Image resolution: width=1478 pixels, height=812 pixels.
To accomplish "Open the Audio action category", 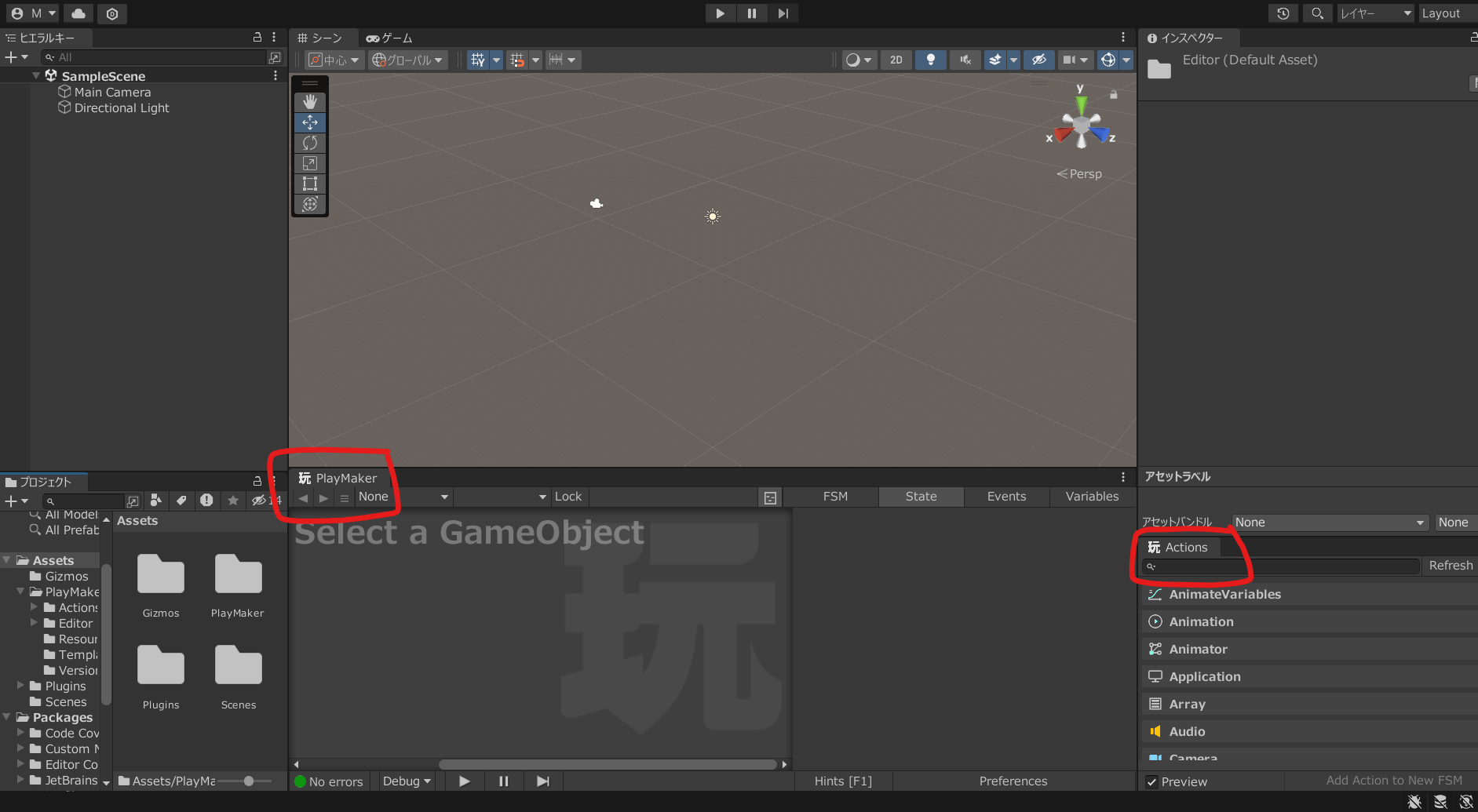I will tap(1309, 731).
